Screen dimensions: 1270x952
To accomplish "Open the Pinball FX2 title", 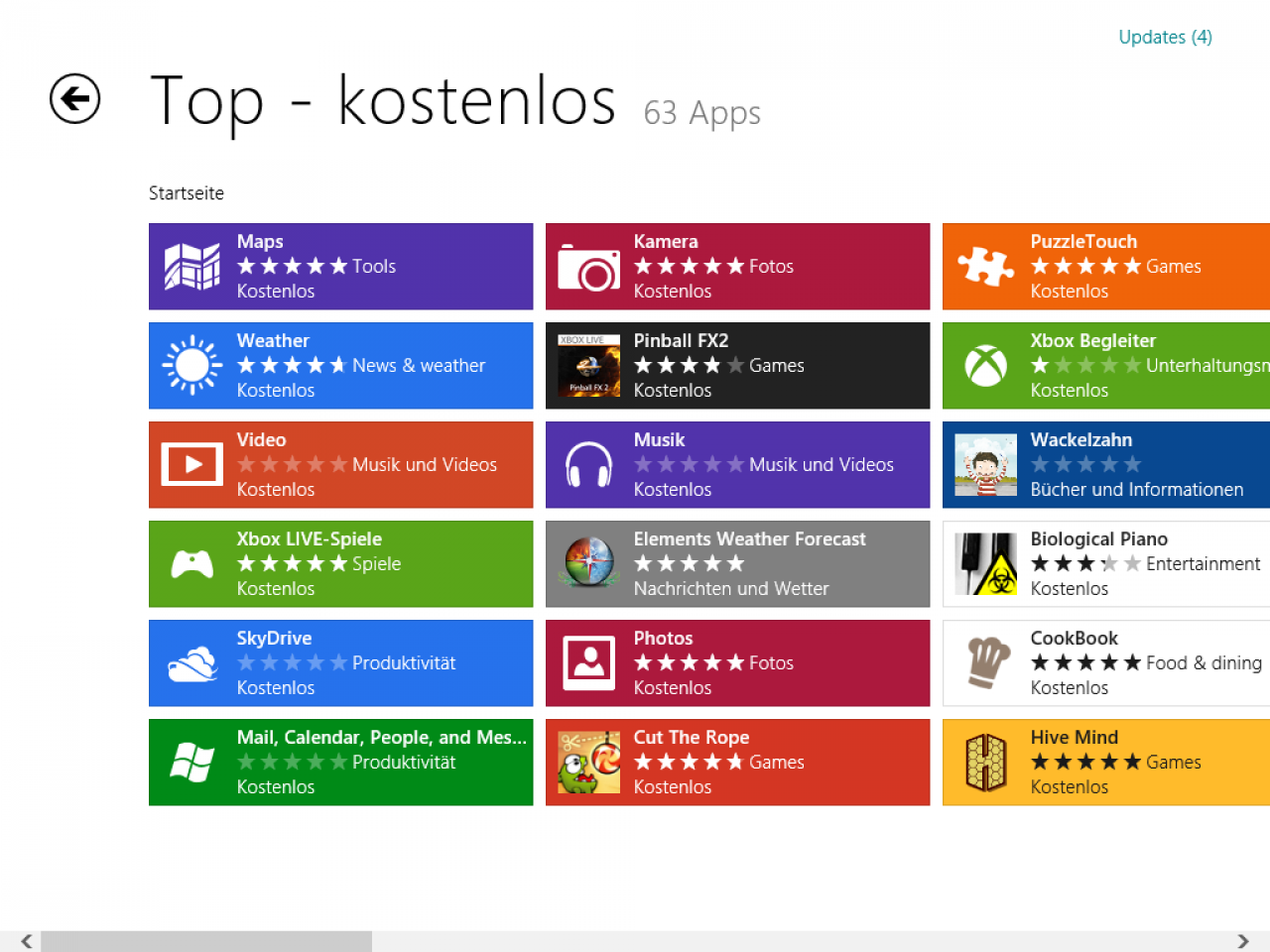I will coord(681,340).
